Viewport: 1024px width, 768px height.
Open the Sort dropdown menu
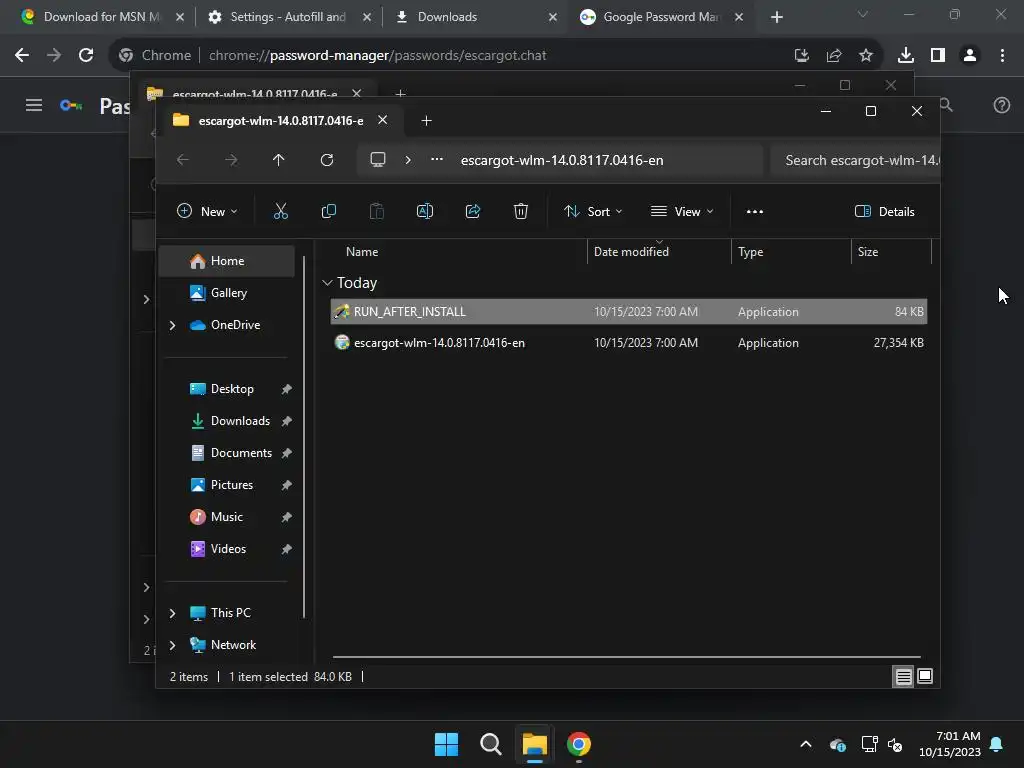coord(593,211)
